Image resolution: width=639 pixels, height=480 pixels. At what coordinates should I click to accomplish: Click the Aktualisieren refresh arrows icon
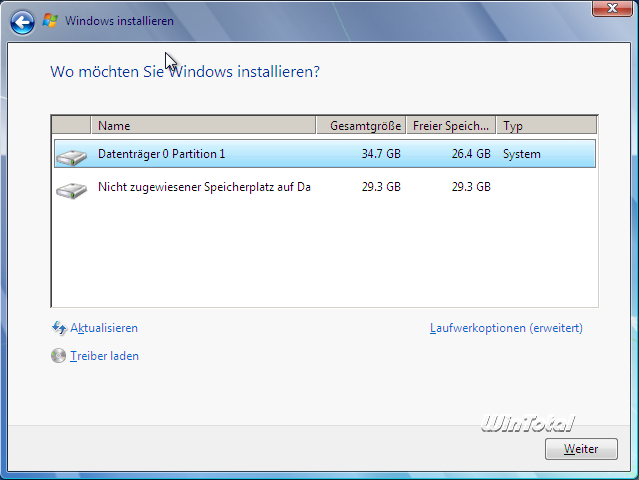click(59, 328)
